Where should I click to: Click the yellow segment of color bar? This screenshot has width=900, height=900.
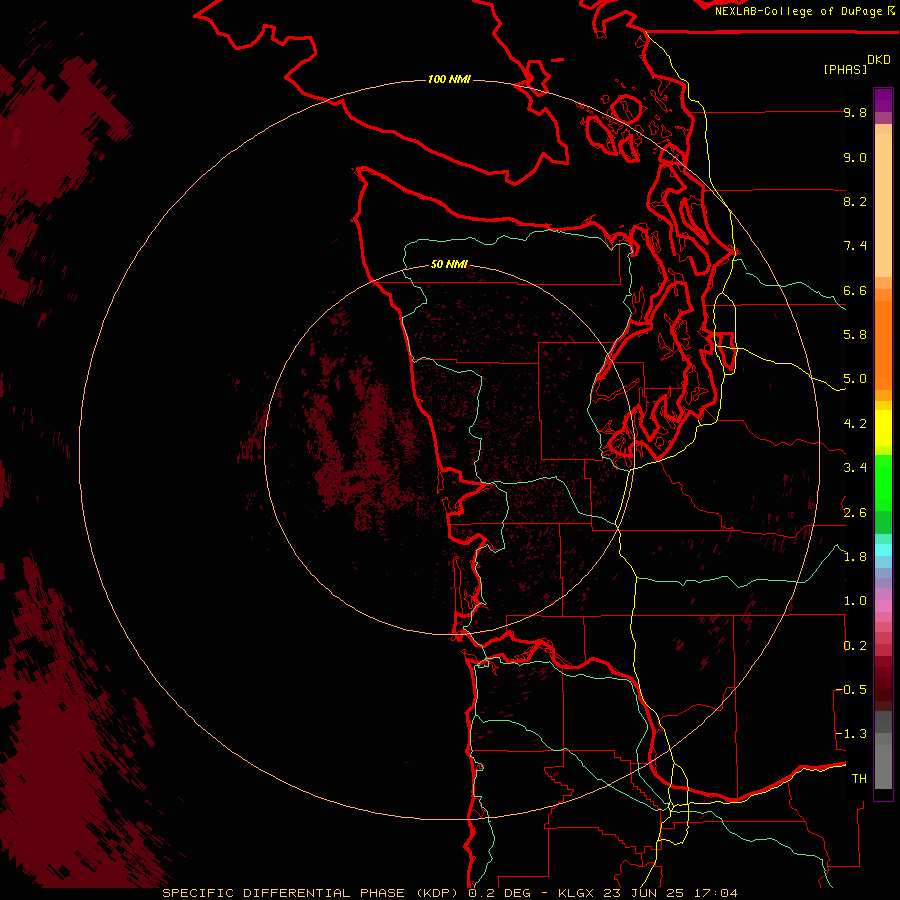pos(883,428)
